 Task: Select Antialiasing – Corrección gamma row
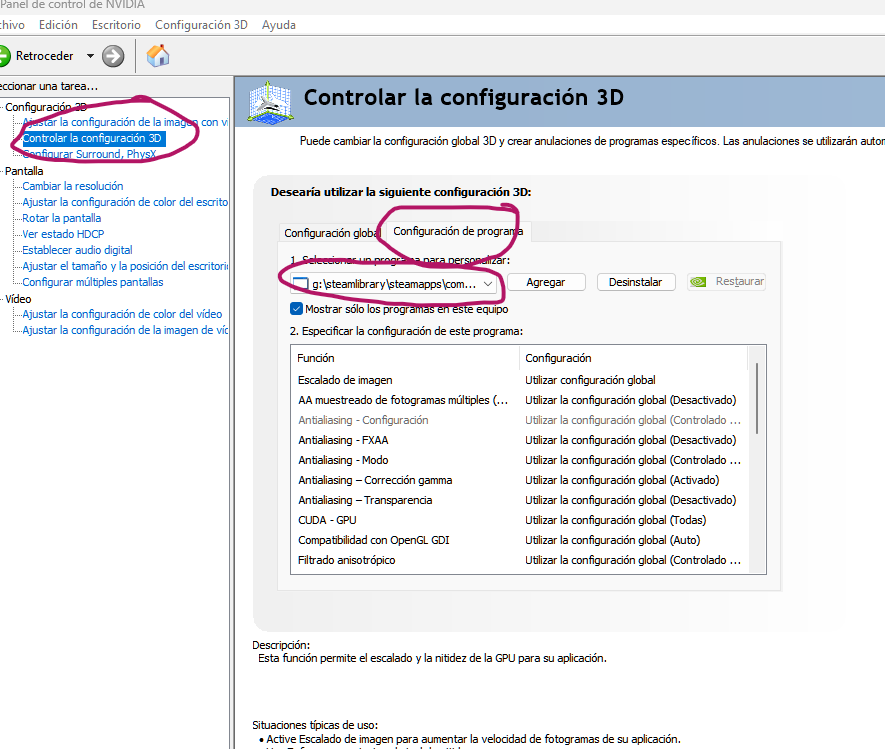coord(519,480)
